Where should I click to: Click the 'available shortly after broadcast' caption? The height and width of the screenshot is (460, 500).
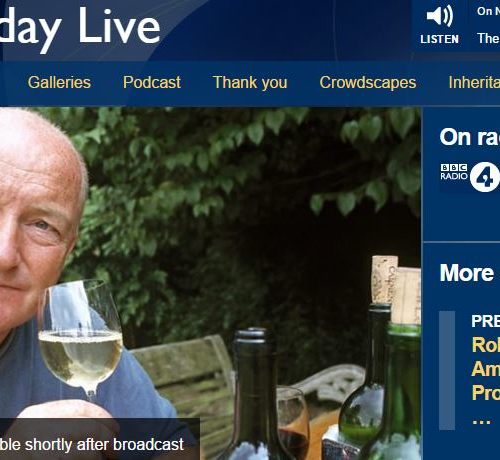pos(92,444)
